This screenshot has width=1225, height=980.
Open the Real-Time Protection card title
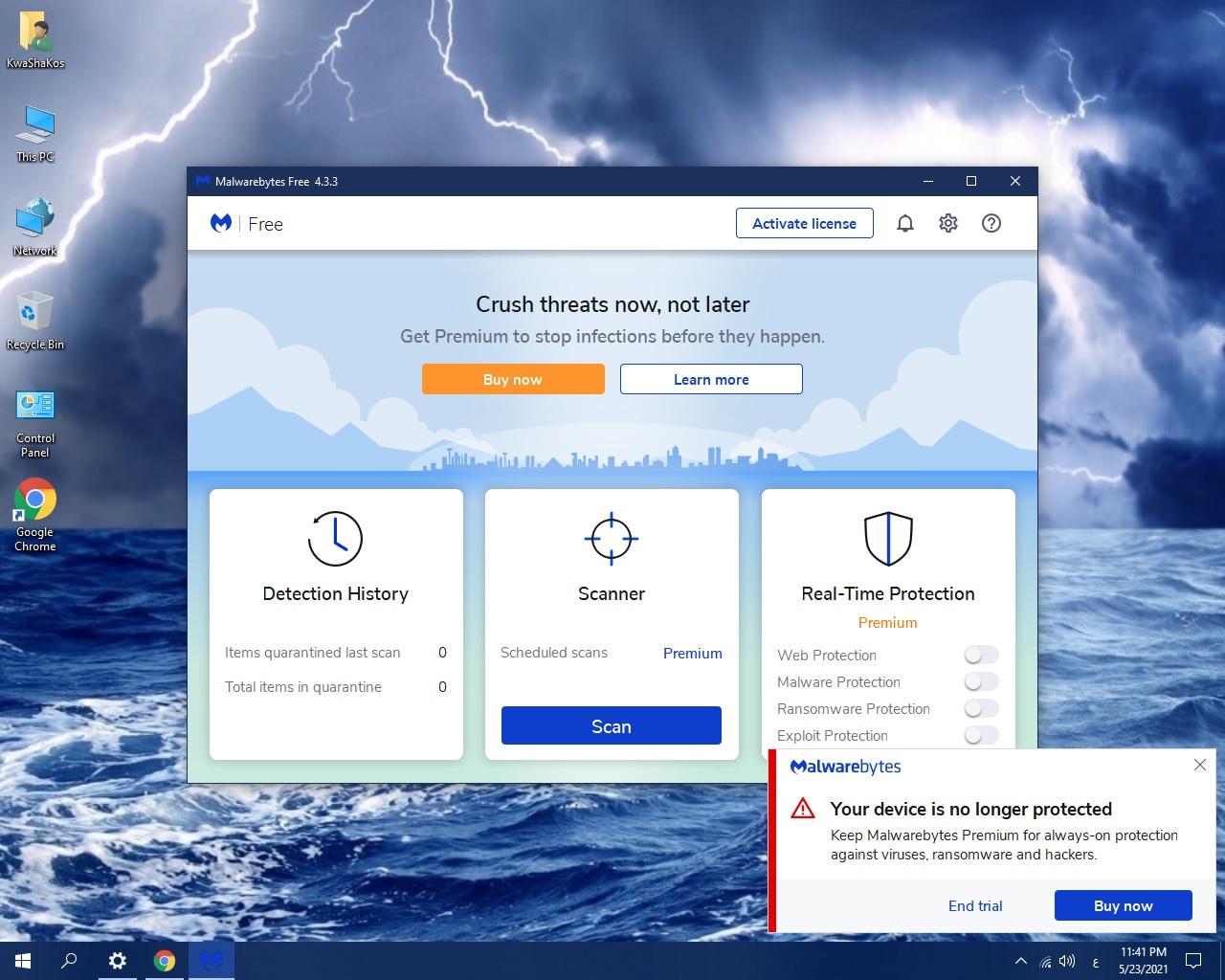[888, 593]
